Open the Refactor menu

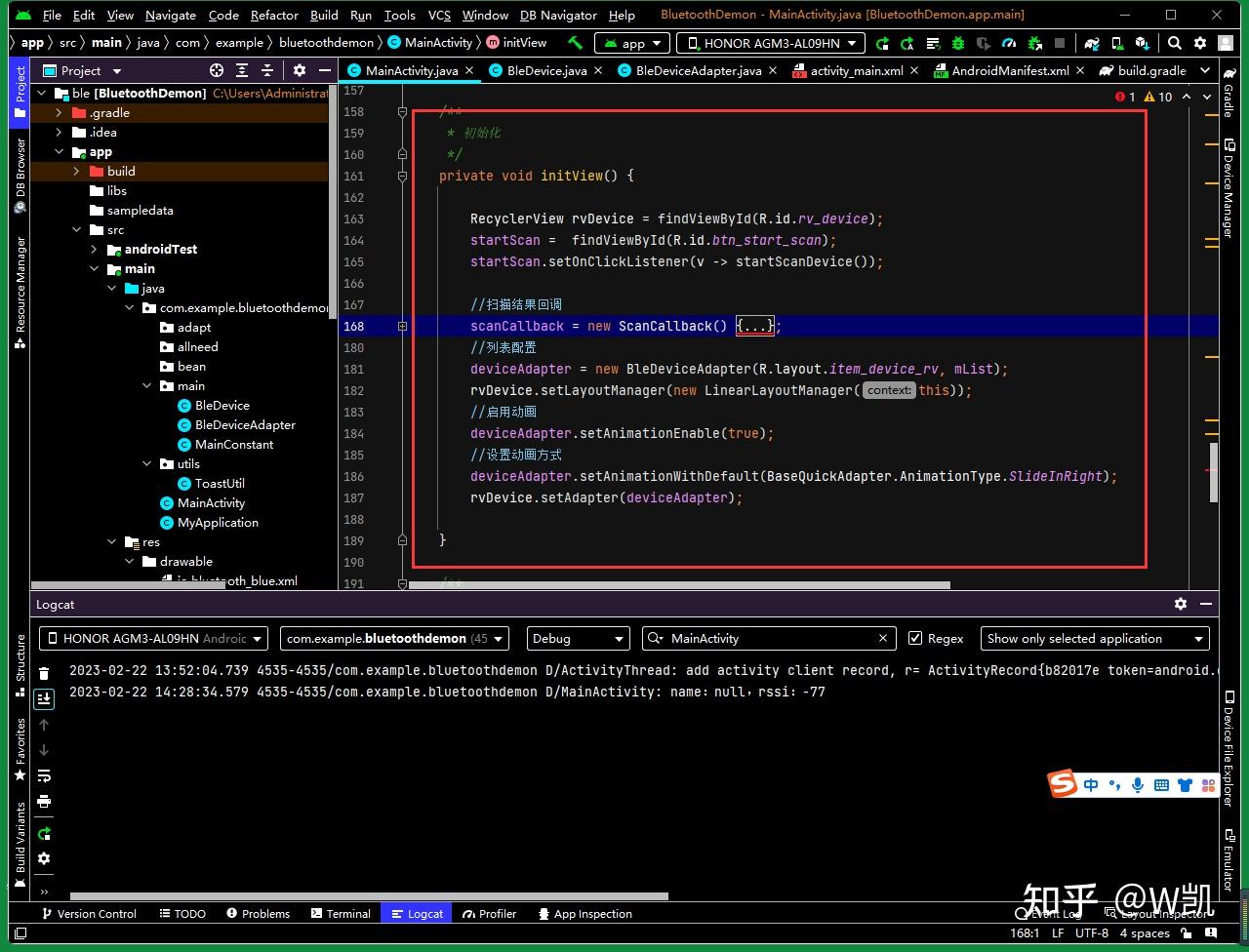tap(274, 15)
